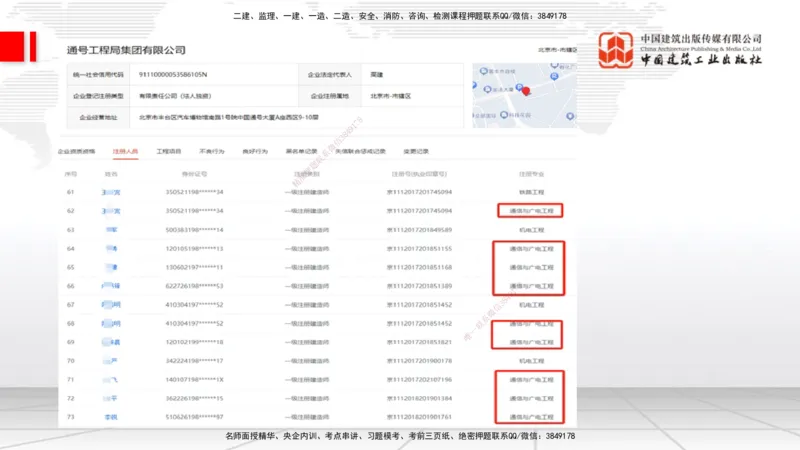Open the name link in row 64

111,248
